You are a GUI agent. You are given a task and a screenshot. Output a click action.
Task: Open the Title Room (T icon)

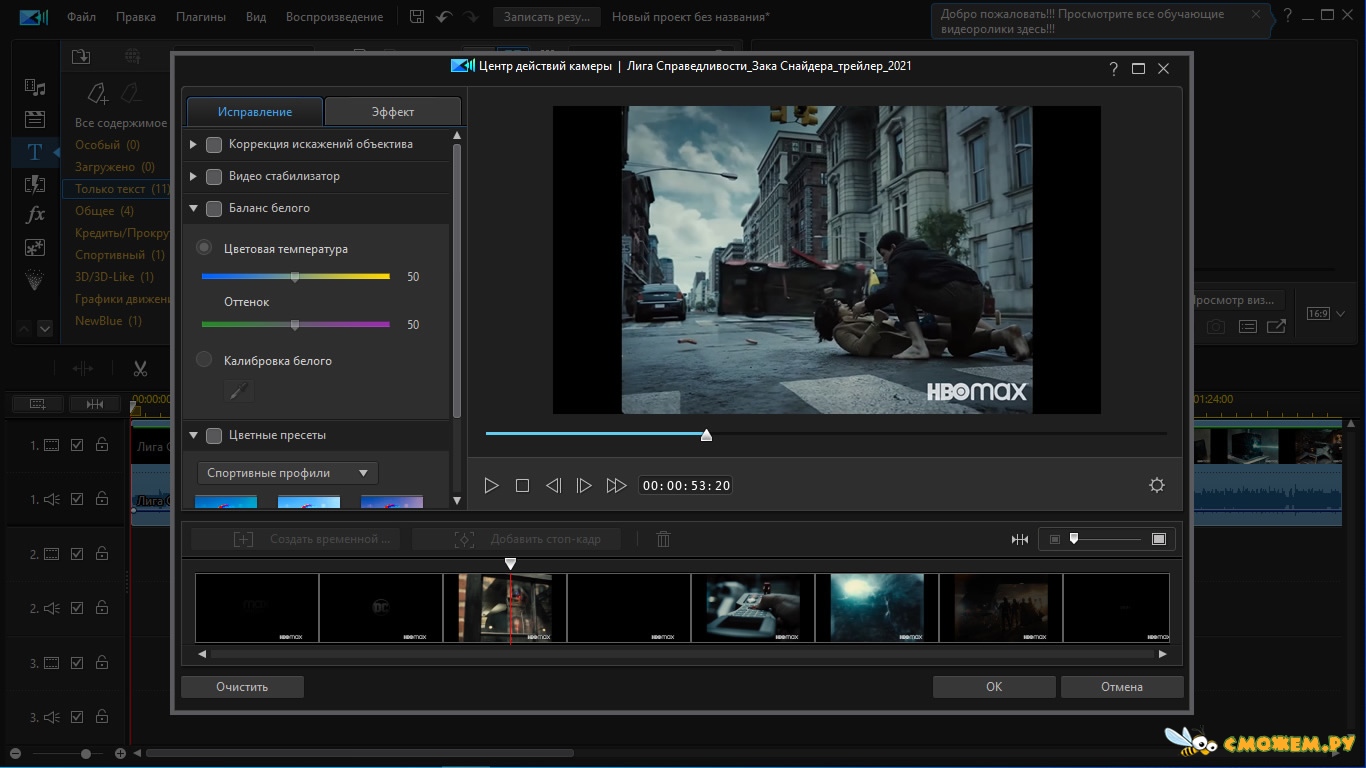point(35,152)
